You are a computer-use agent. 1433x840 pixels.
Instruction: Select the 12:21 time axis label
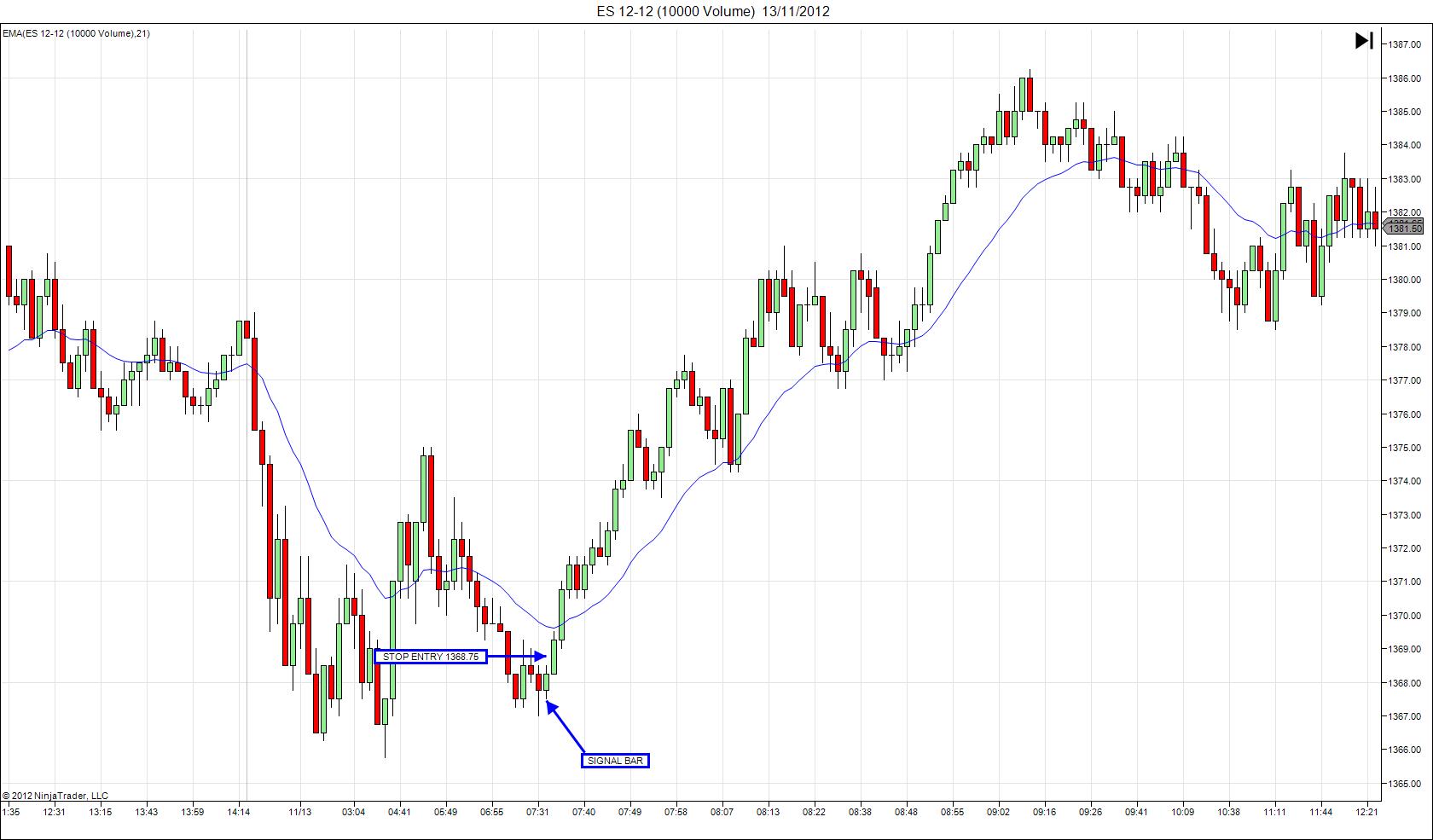pos(1366,812)
